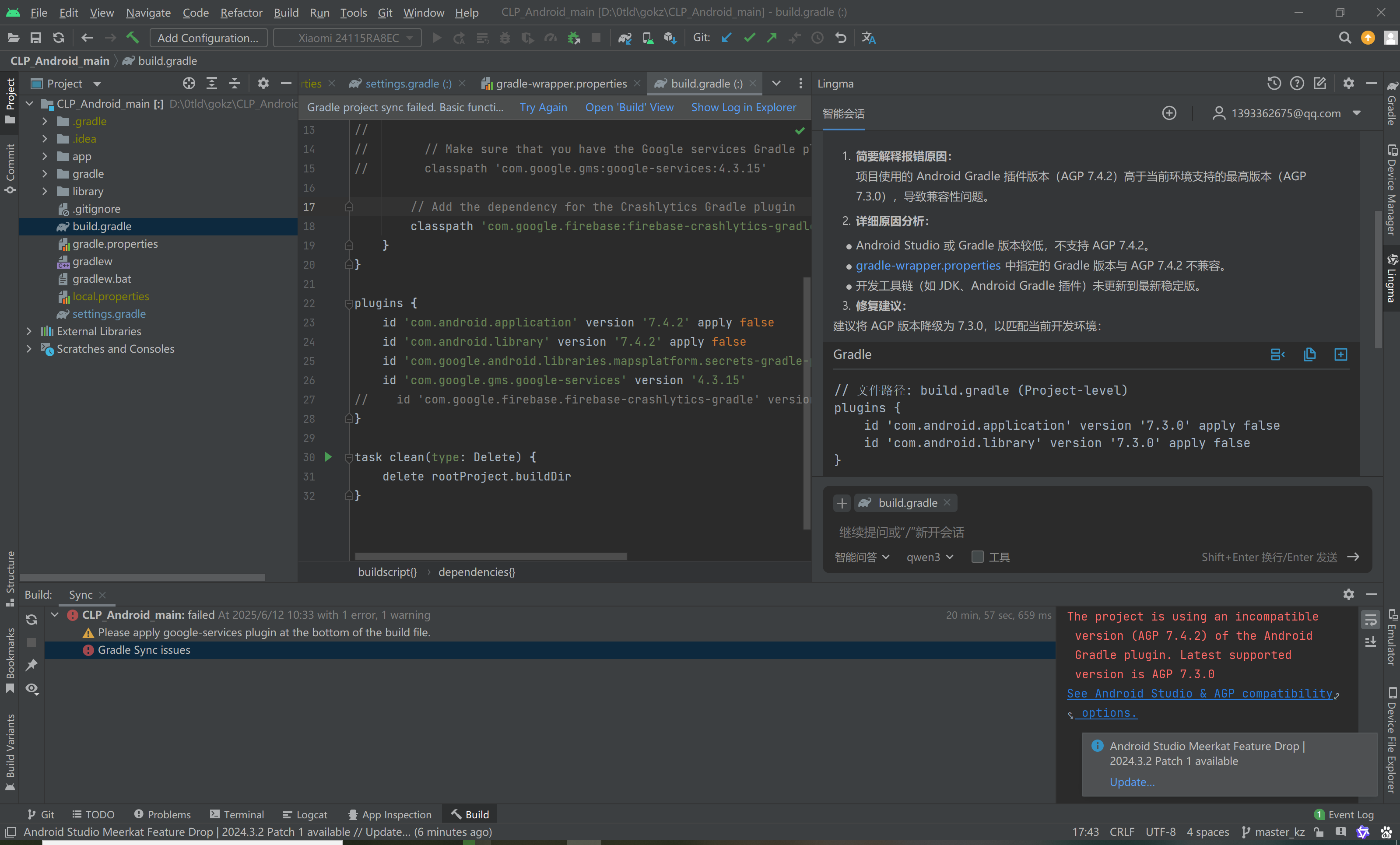Enable the 工具 checkbox in Lingma input area
This screenshot has width=1400, height=845.
(977, 557)
